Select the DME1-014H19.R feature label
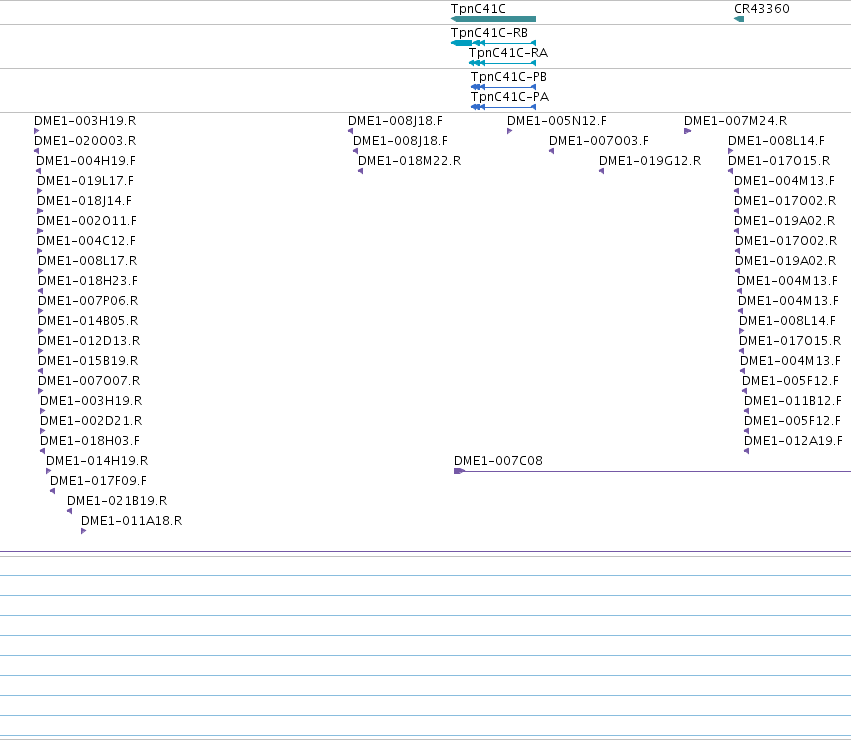The width and height of the screenshot is (851, 740). pyautogui.click(x=97, y=461)
